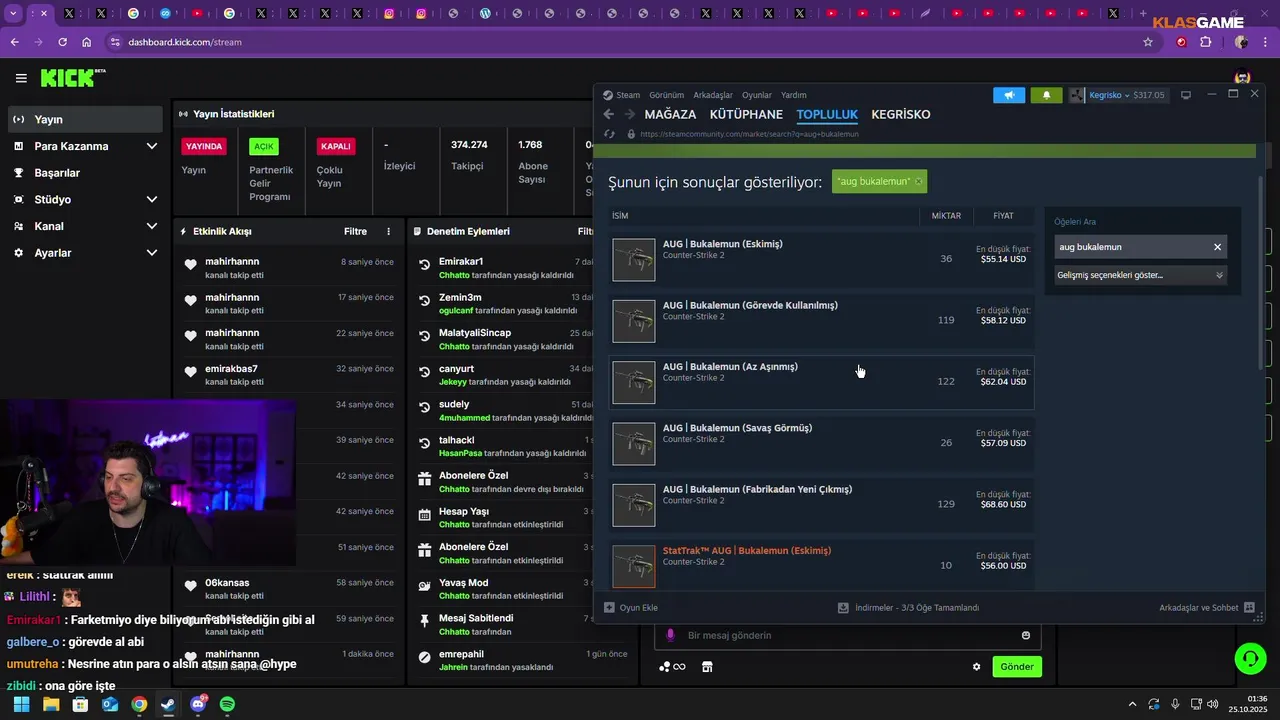Expand Stüdyo sidebar section
Viewport: 1280px width, 720px height.
point(152,199)
